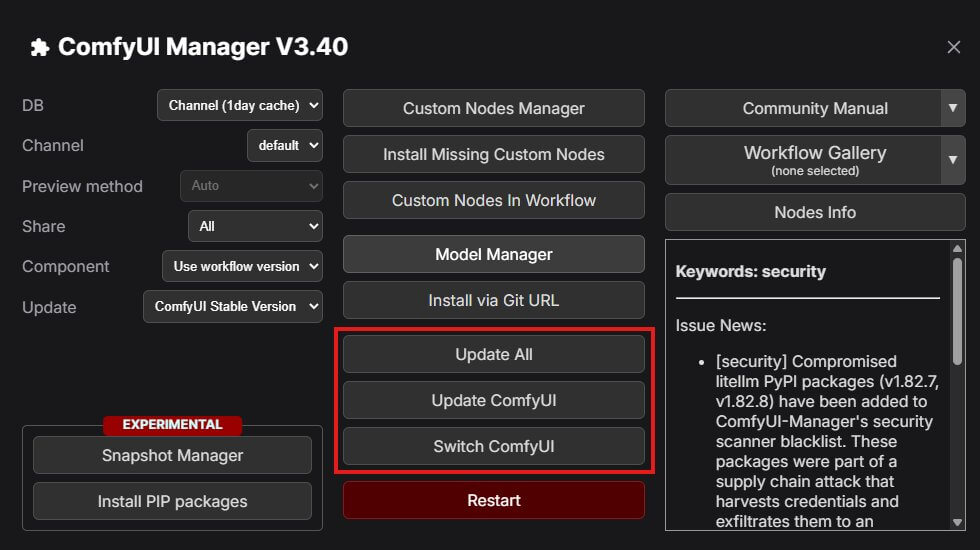
Task: Expand the Workflow Gallery dropdown arrow
Action: point(953,160)
